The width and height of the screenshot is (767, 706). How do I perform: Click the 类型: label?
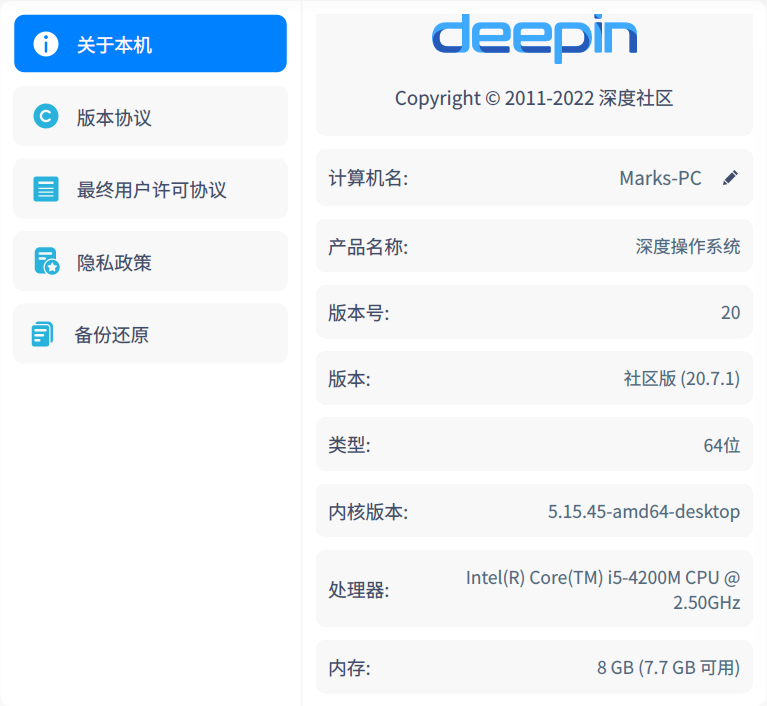pyautogui.click(x=349, y=445)
